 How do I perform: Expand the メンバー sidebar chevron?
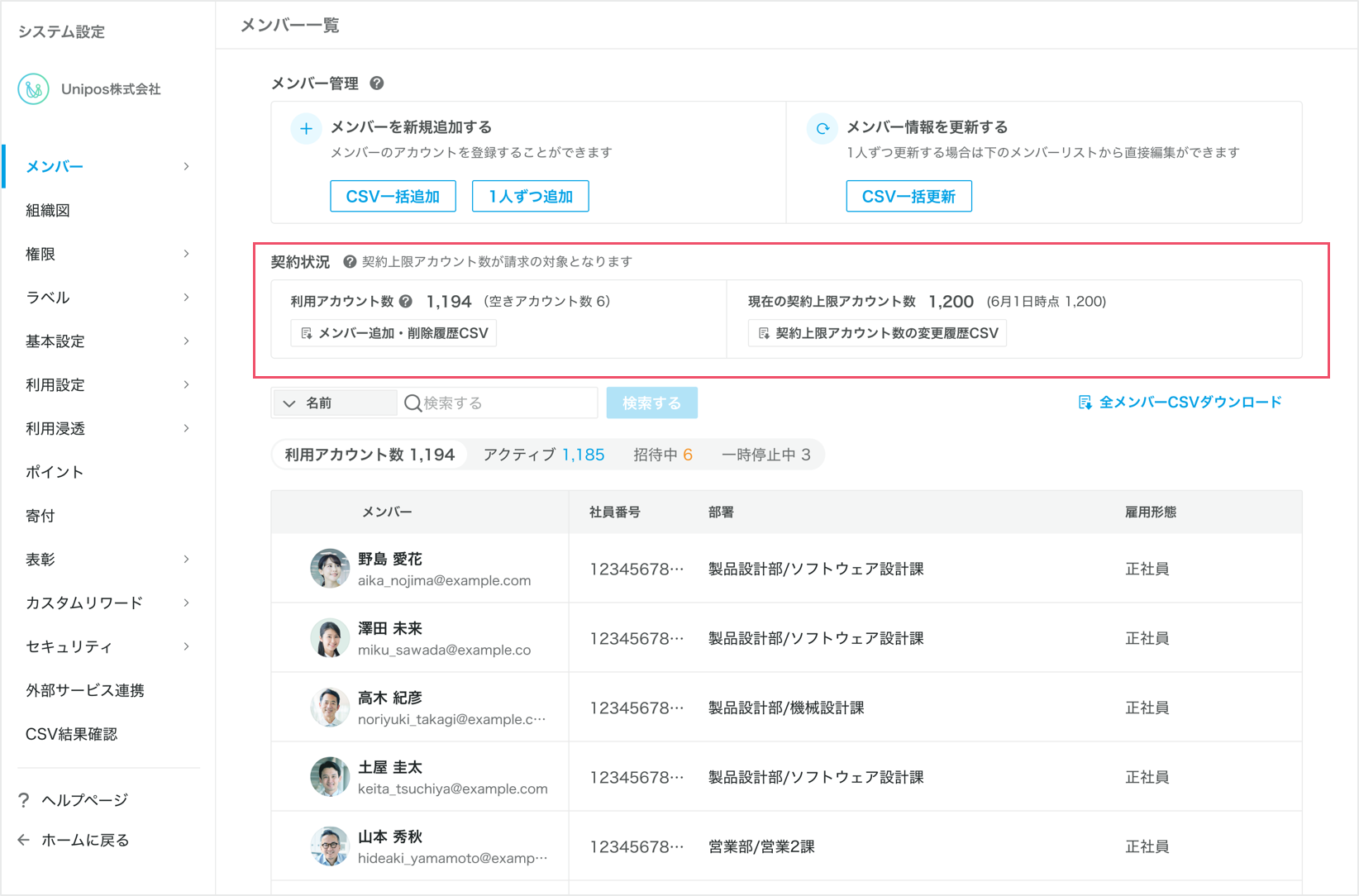point(187,166)
